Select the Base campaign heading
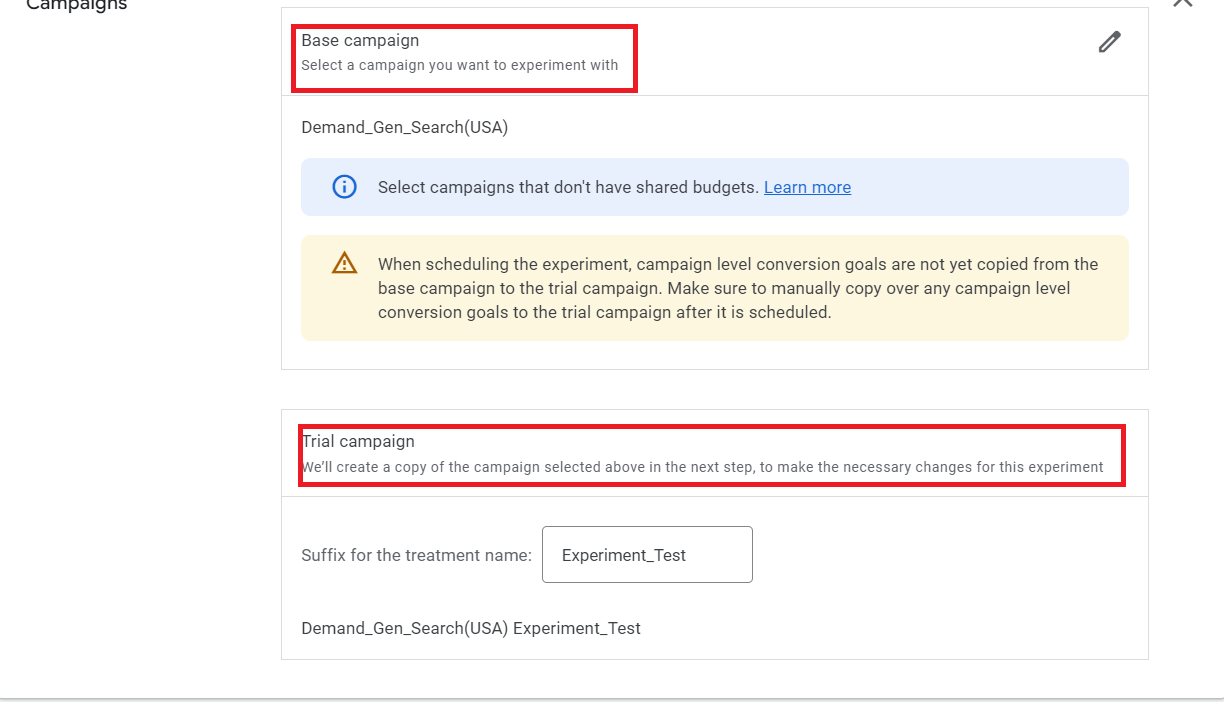Viewport: 1224px width, 702px height. (x=360, y=41)
